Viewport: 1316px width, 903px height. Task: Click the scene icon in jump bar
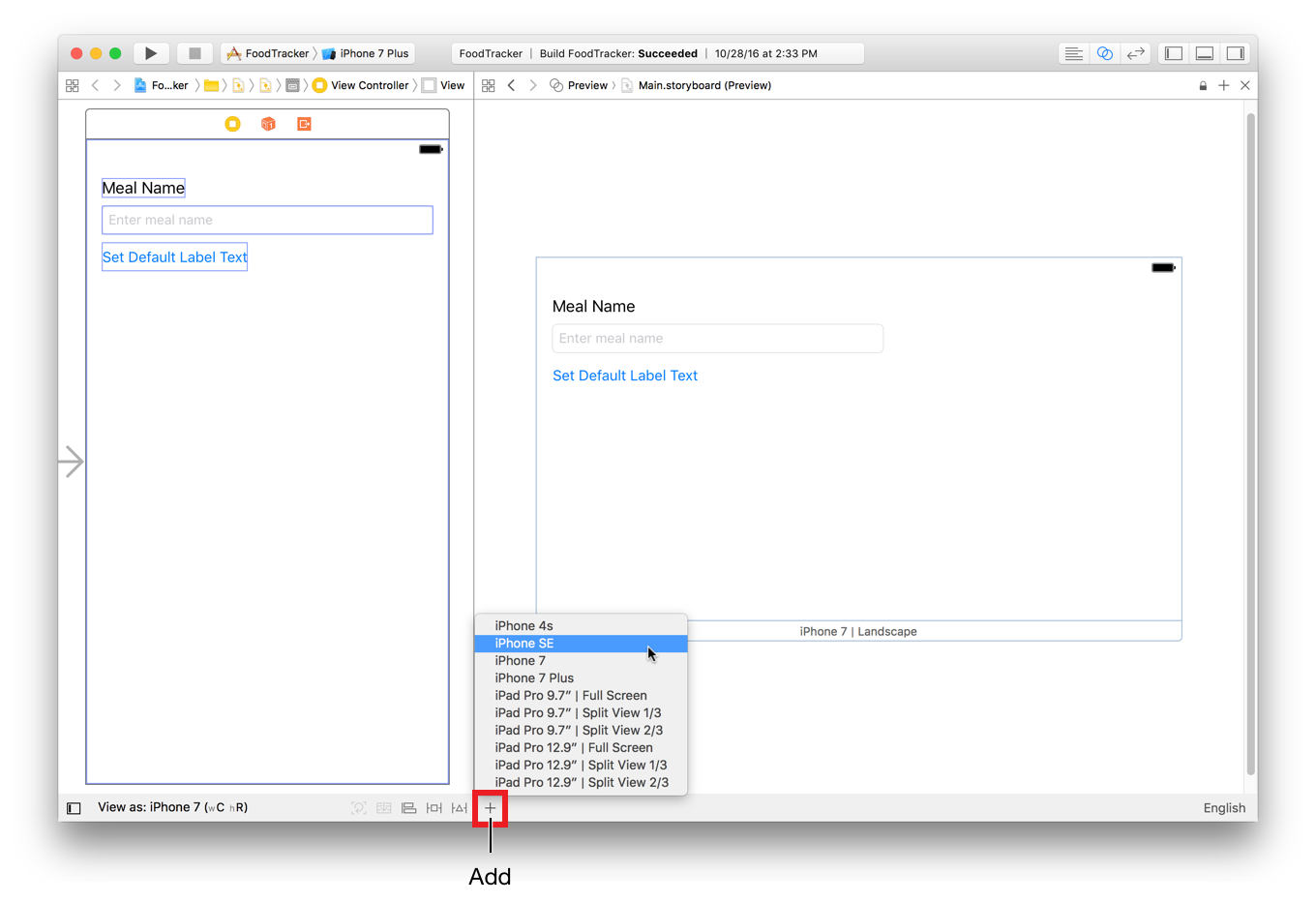pyautogui.click(x=292, y=85)
